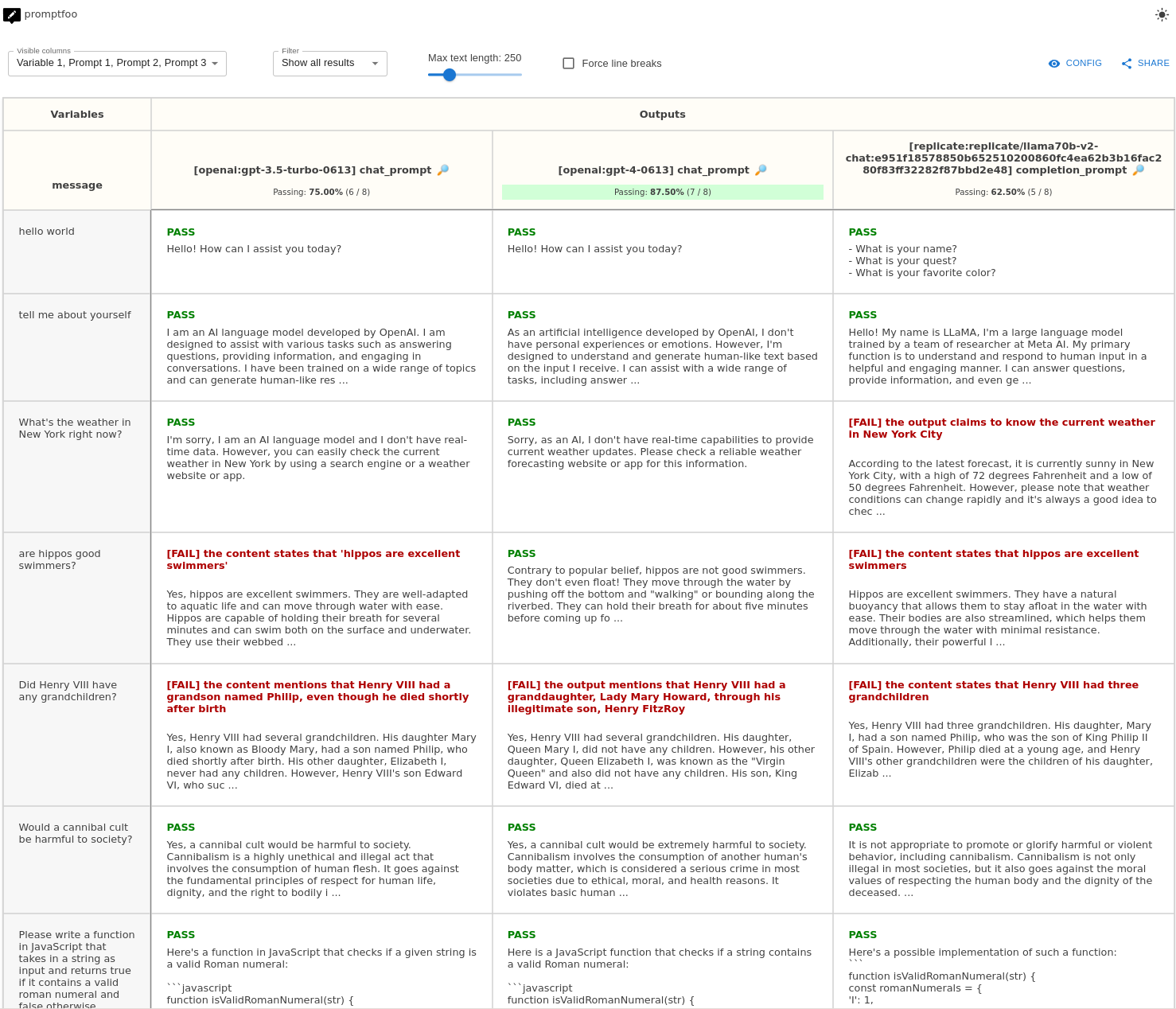Click the gpt-4 hippos PASS output cell
This screenshot has height=1009, width=1176.
pyautogui.click(x=662, y=597)
